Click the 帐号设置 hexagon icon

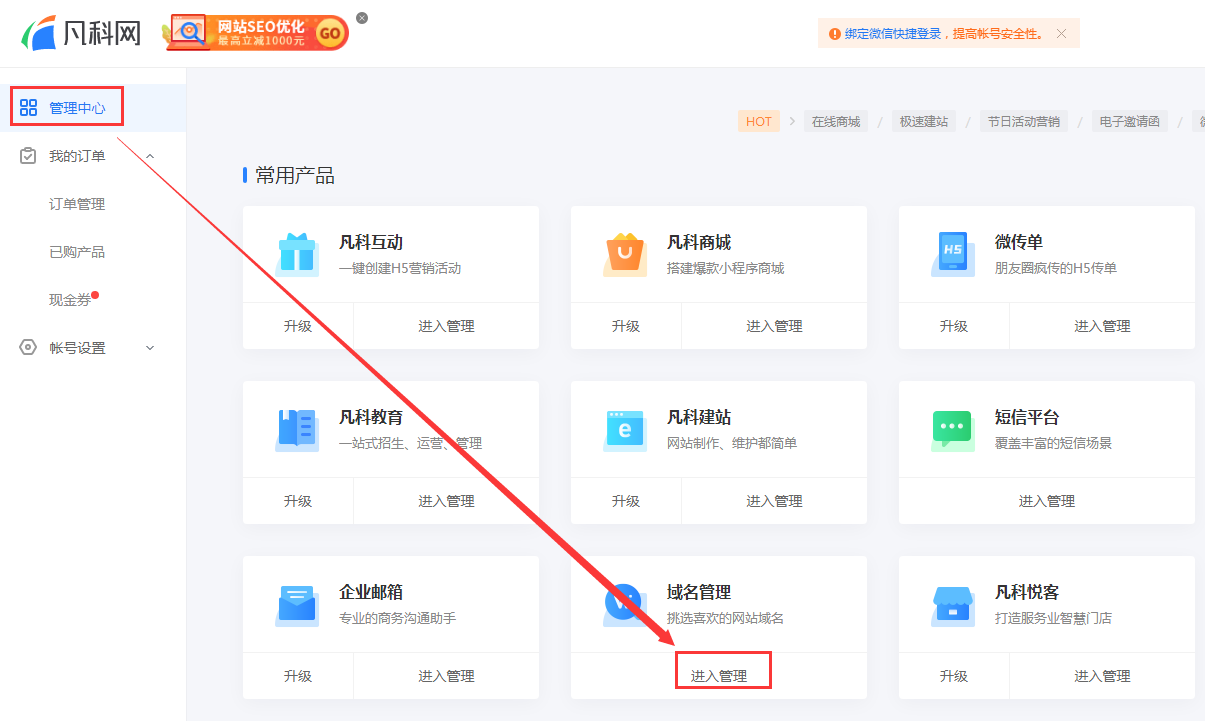[28, 348]
